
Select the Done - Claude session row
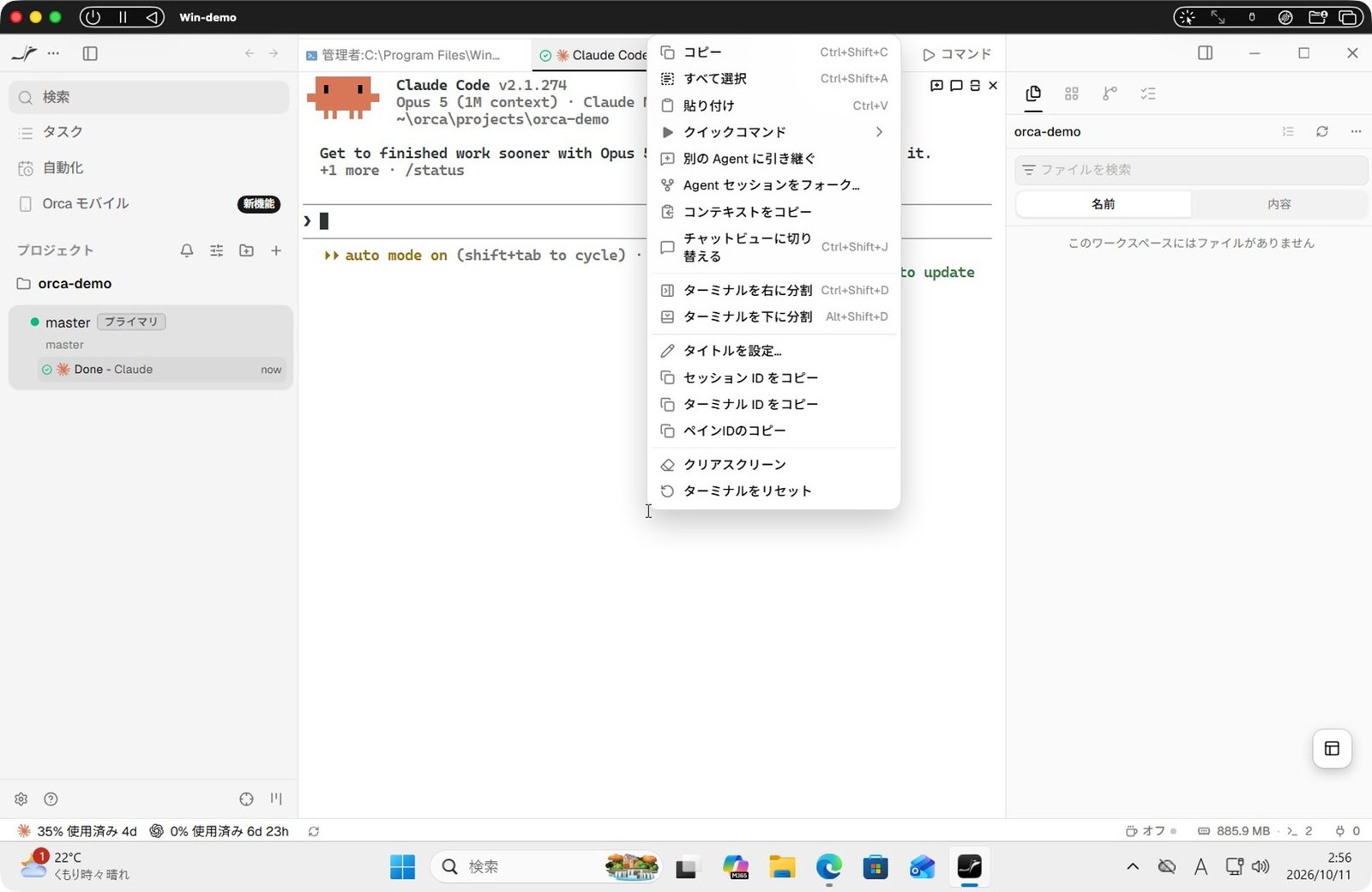[161, 370]
